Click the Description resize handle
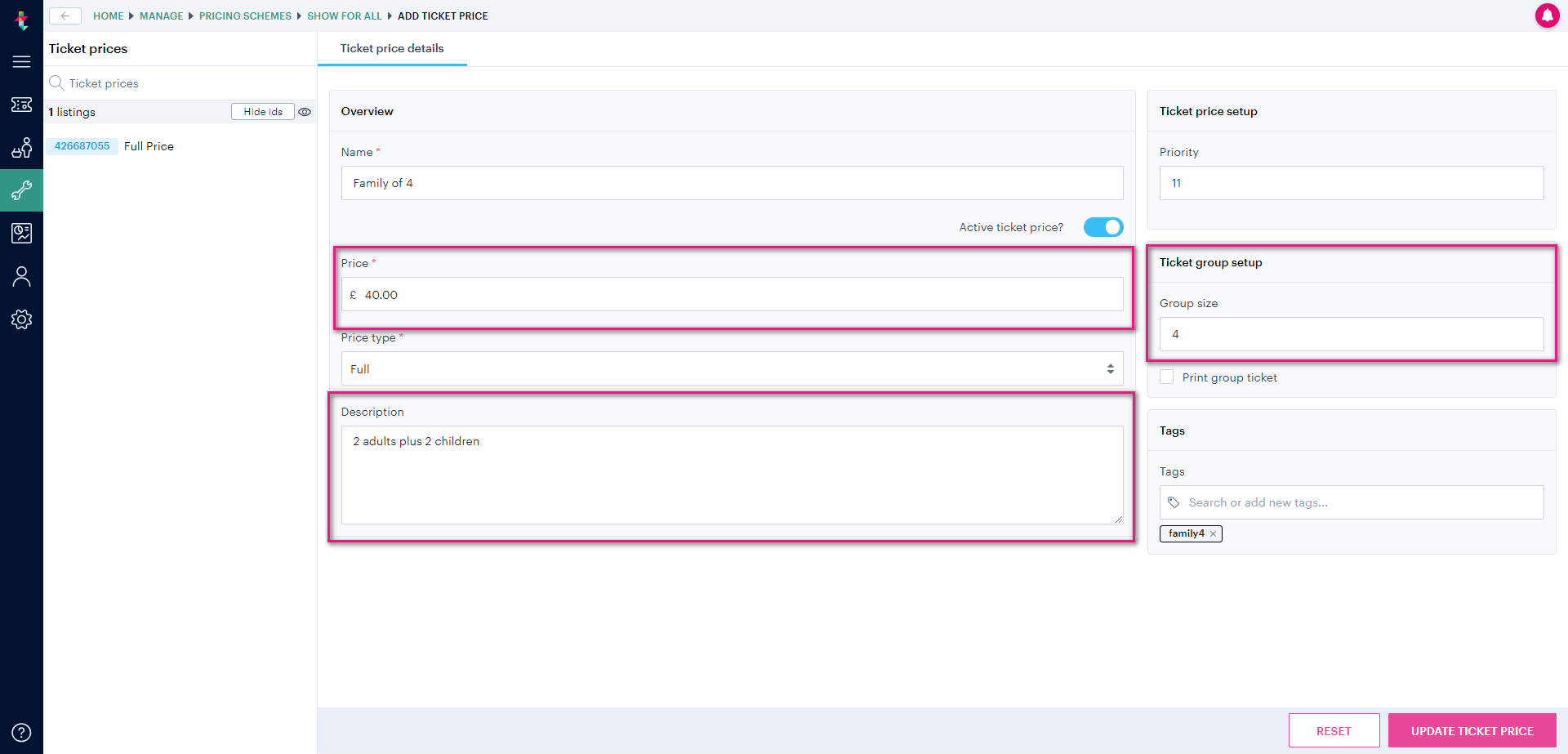 (1118, 519)
